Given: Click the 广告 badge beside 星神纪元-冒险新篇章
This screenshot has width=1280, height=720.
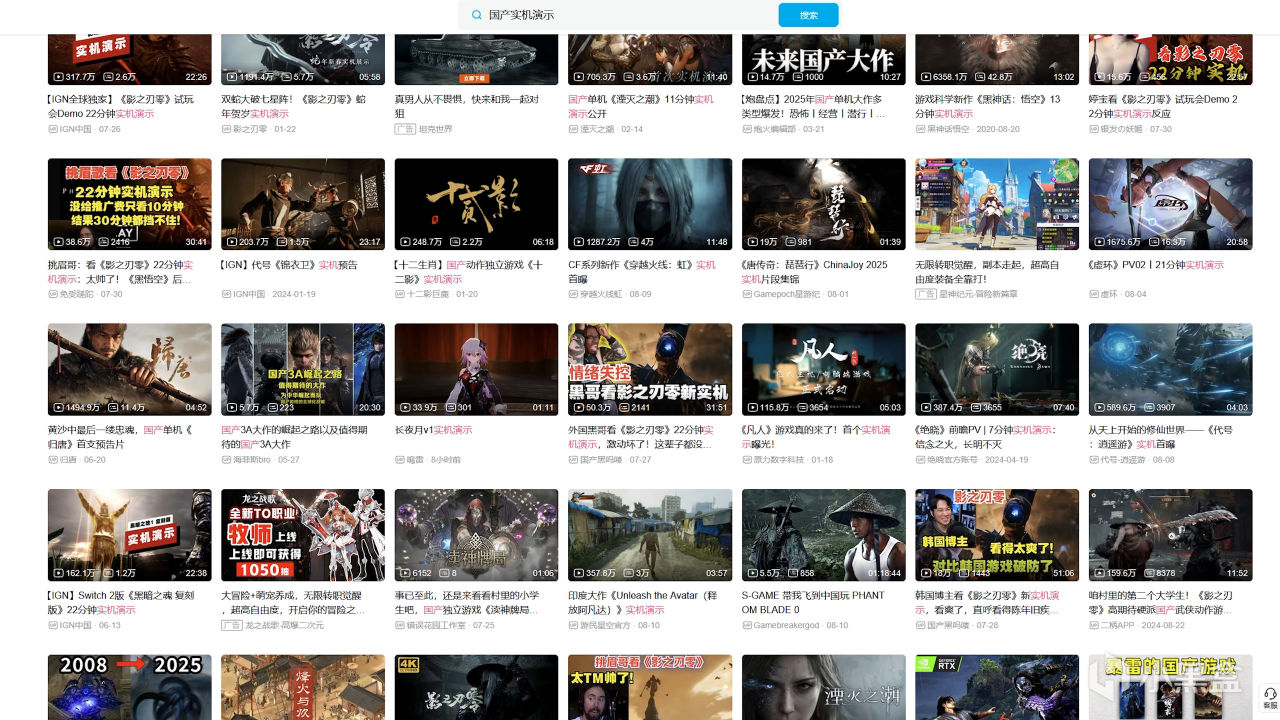Looking at the screenshot, I should tap(925, 294).
